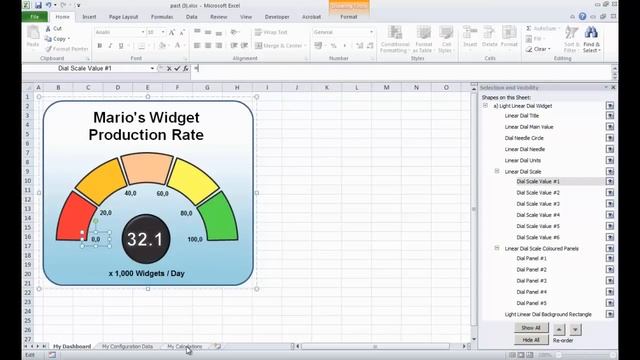Open Excel Help question mark icon
The height and width of the screenshot is (360, 640).
(582, 16)
